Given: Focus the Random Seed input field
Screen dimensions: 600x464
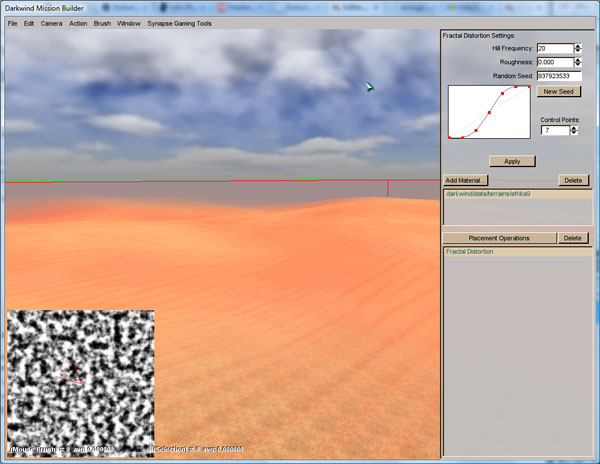Looking at the screenshot, I should click(x=558, y=75).
